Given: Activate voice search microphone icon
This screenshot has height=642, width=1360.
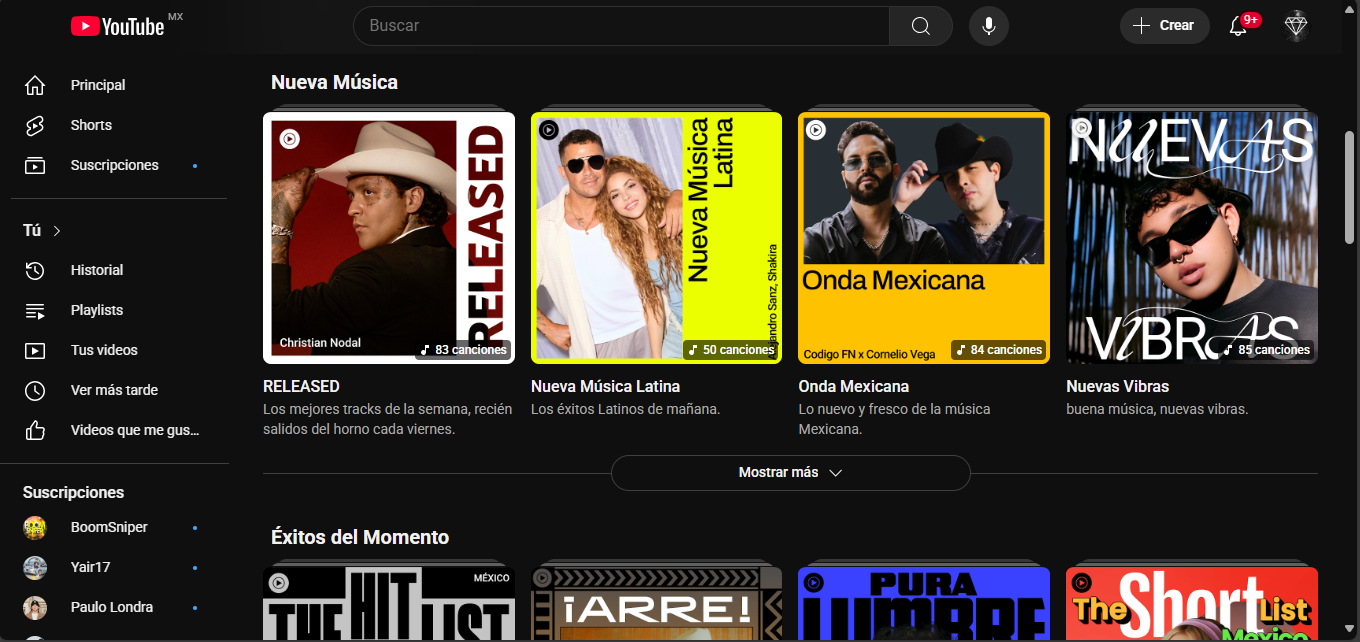Looking at the screenshot, I should [x=988, y=26].
